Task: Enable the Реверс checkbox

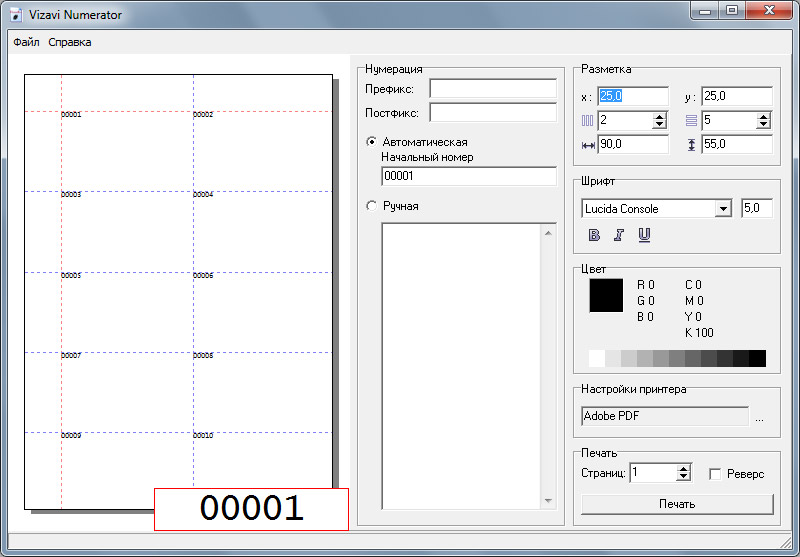Action: coord(714,473)
